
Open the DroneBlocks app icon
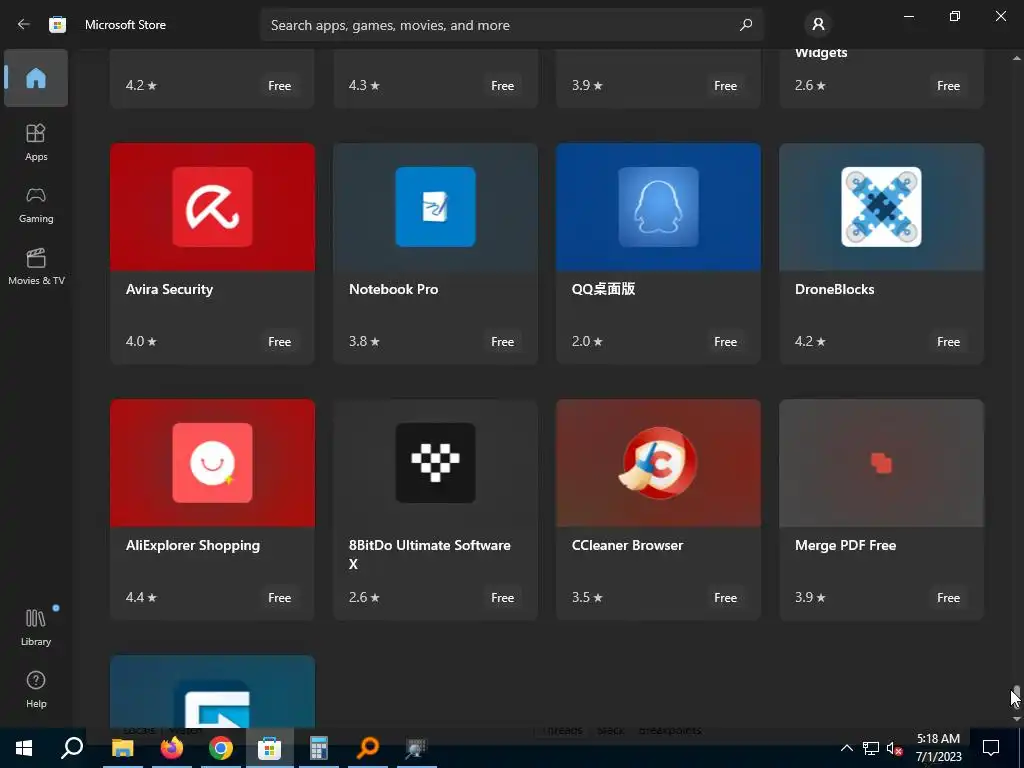(881, 206)
